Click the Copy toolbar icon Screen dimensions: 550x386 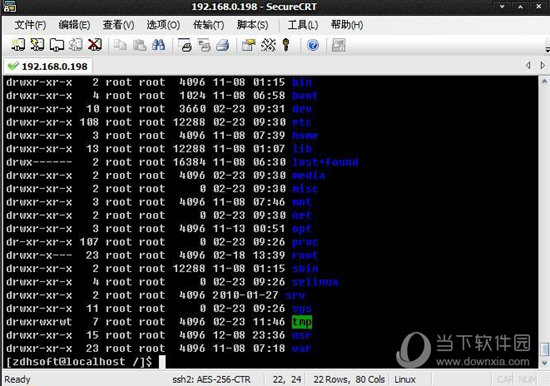point(120,45)
